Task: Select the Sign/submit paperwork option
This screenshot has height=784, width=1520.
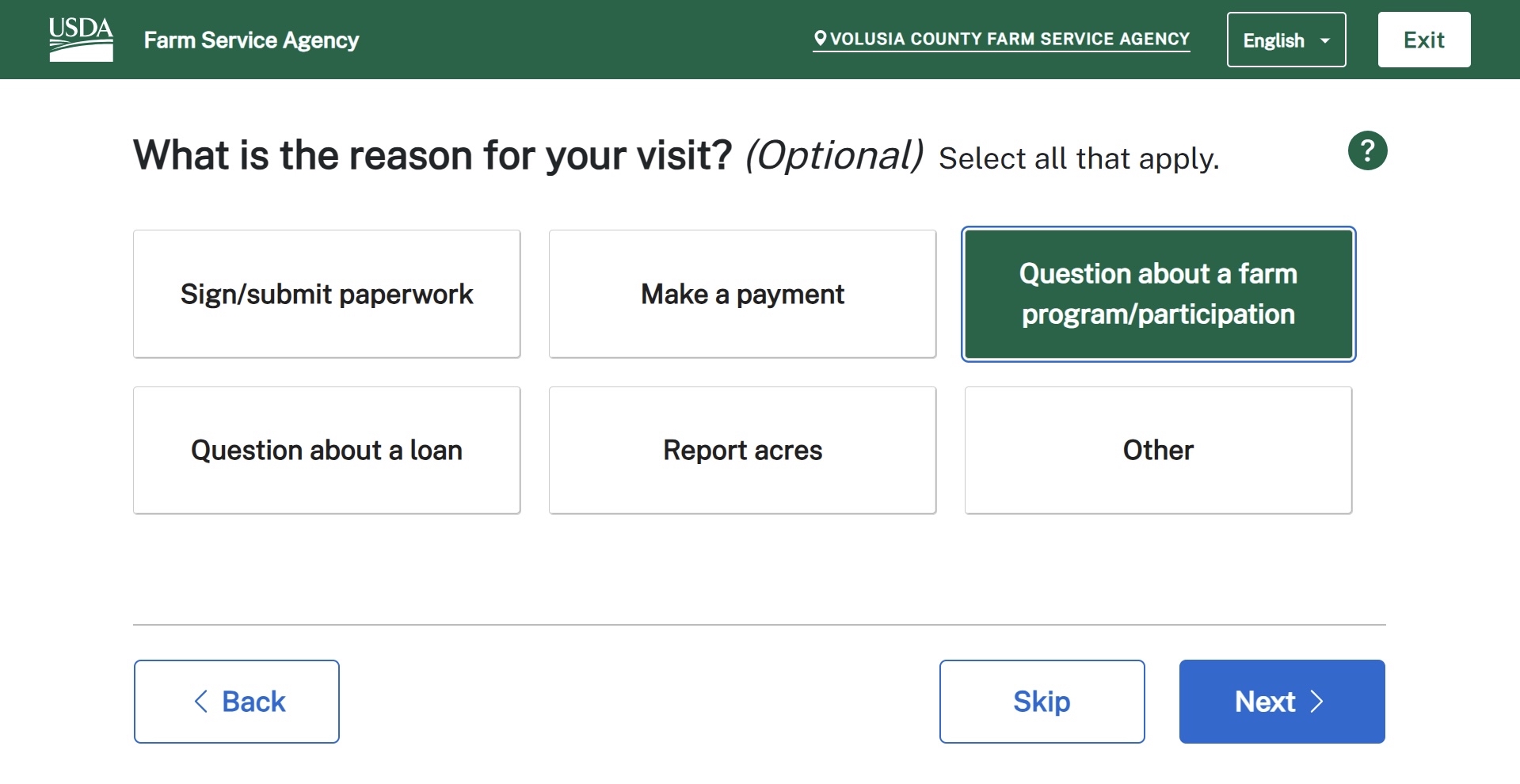Action: (326, 293)
